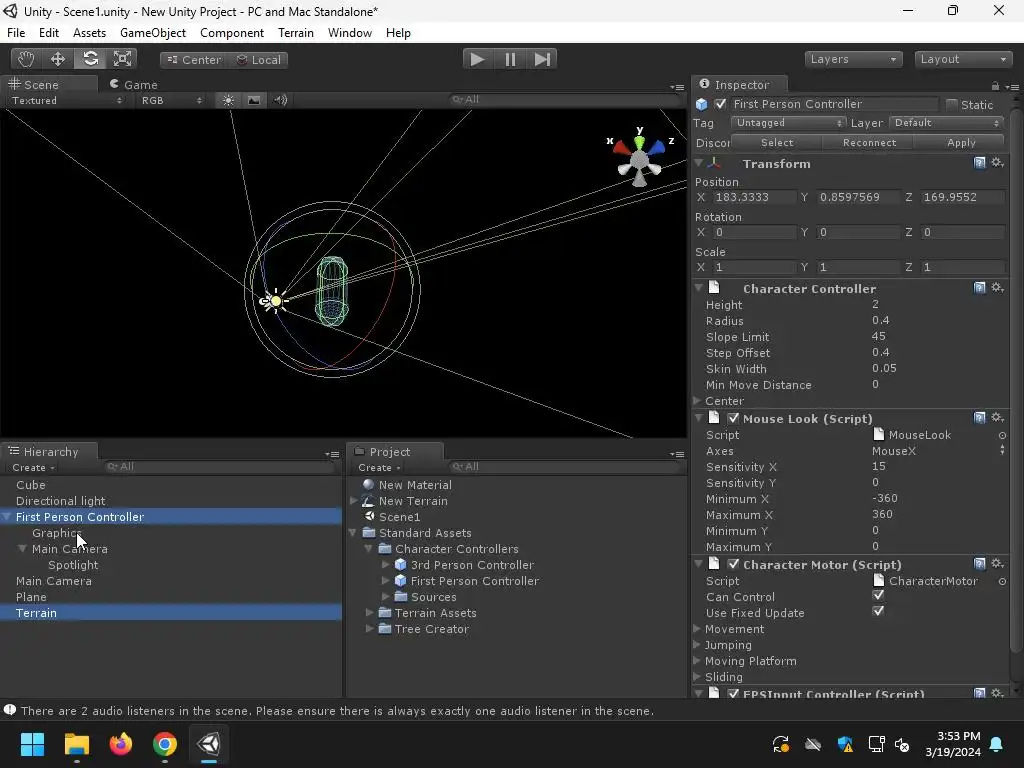Open Firefox from the taskbar
The width and height of the screenshot is (1024, 768).
click(121, 744)
